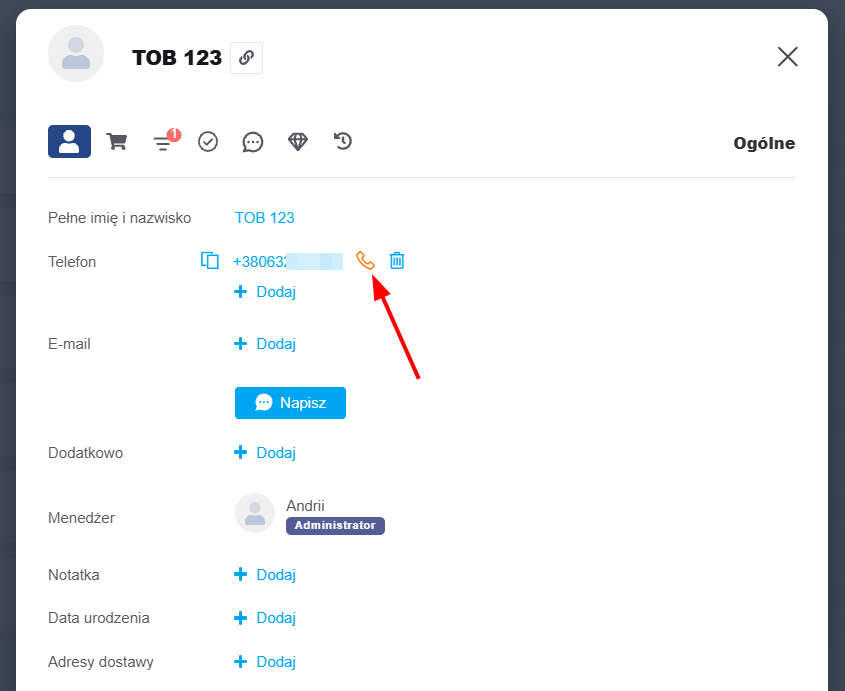Add another phone number via Dodaj

point(265,292)
